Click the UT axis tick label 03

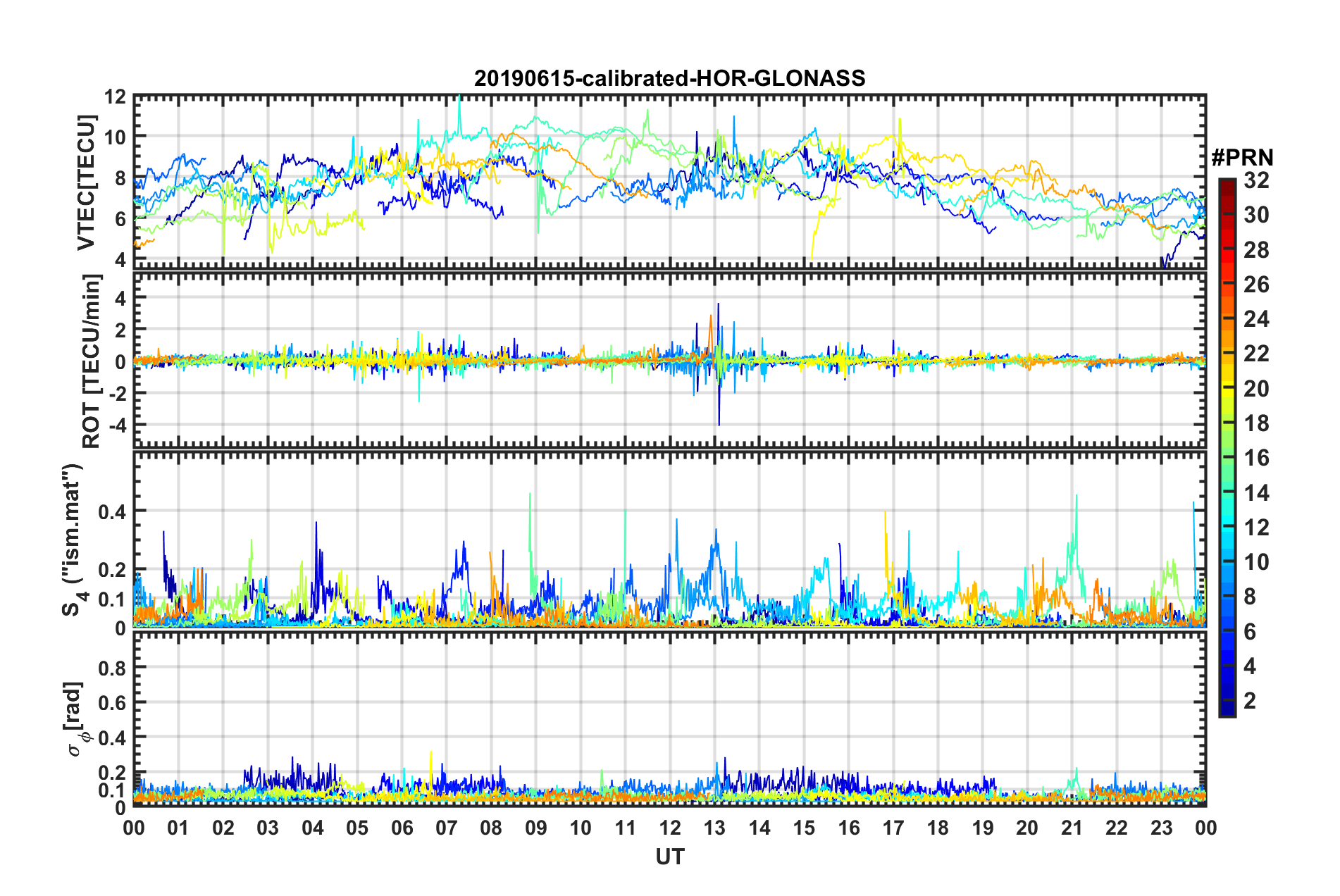[x=268, y=827]
